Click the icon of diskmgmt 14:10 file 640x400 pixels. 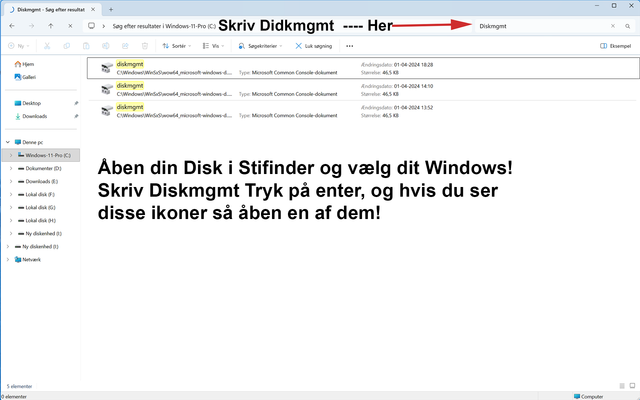click(107, 89)
